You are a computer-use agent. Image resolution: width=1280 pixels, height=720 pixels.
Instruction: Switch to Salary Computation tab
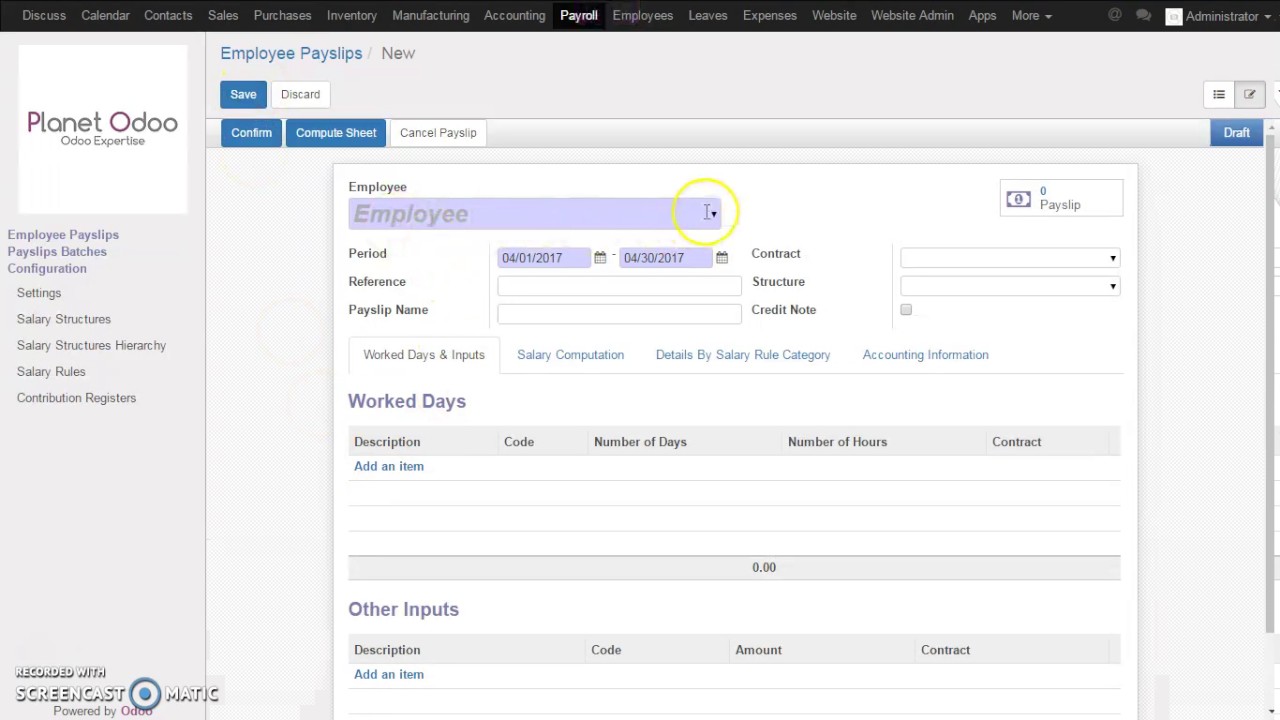[570, 355]
